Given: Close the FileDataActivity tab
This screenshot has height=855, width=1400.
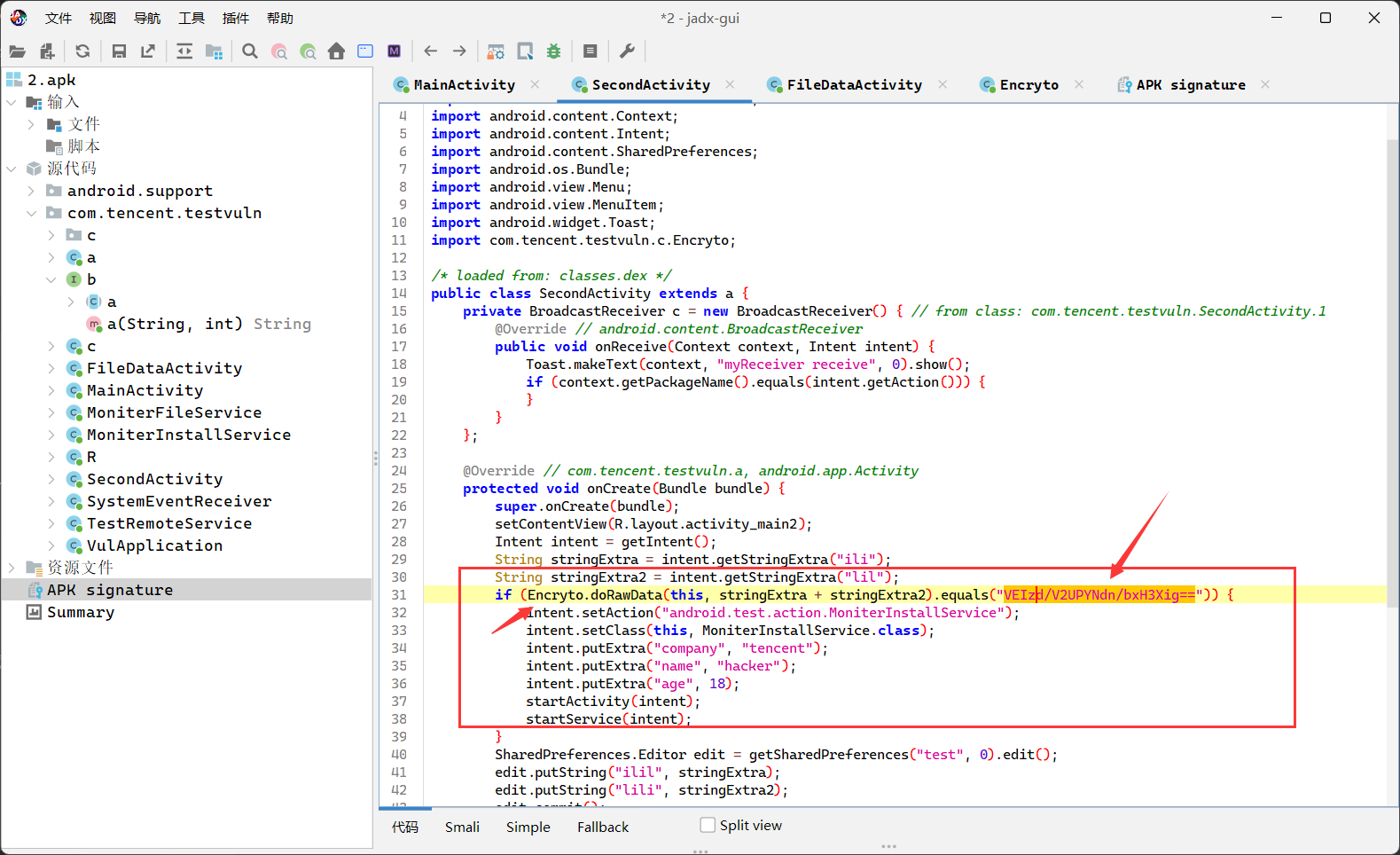Looking at the screenshot, I should (x=942, y=84).
